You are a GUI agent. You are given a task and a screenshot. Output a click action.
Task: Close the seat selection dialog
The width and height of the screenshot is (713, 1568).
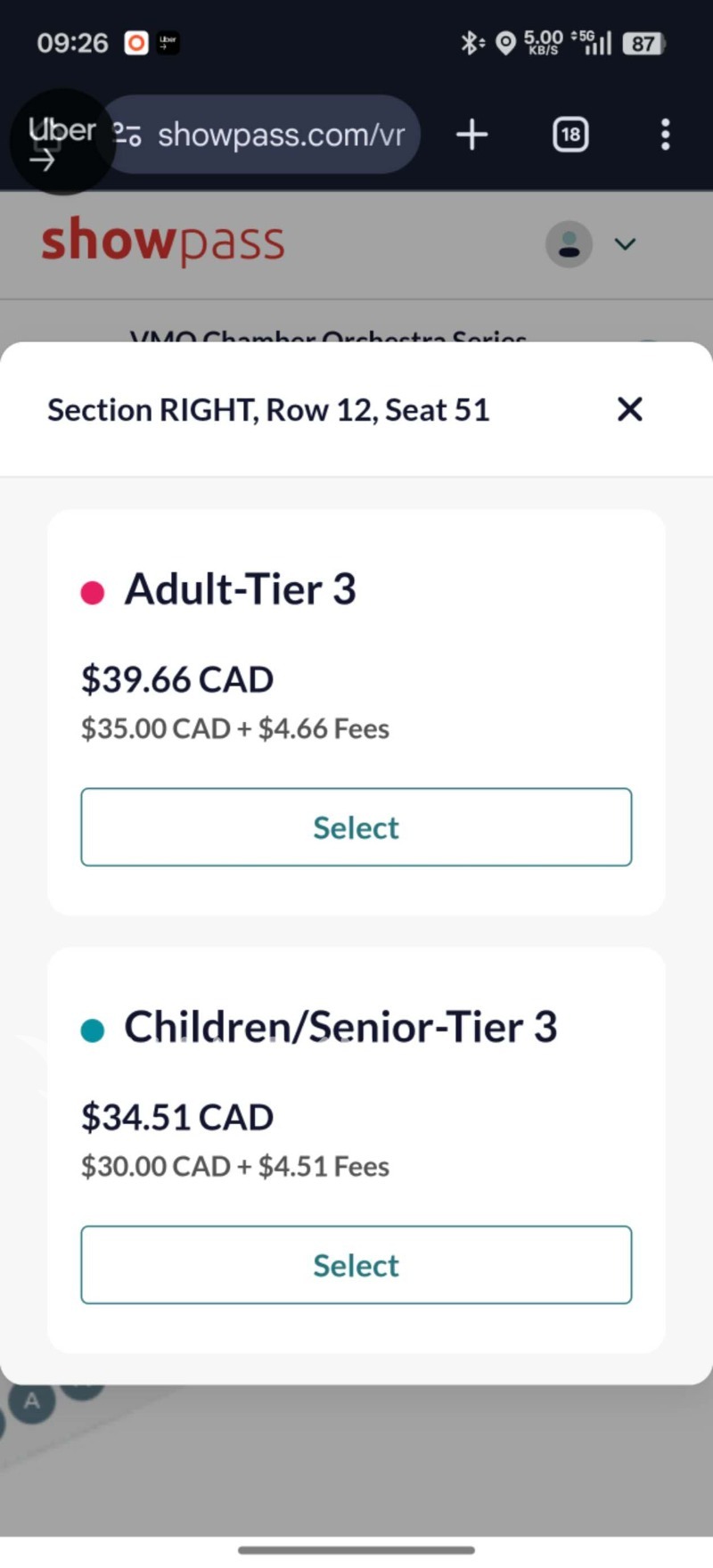pyautogui.click(x=629, y=409)
